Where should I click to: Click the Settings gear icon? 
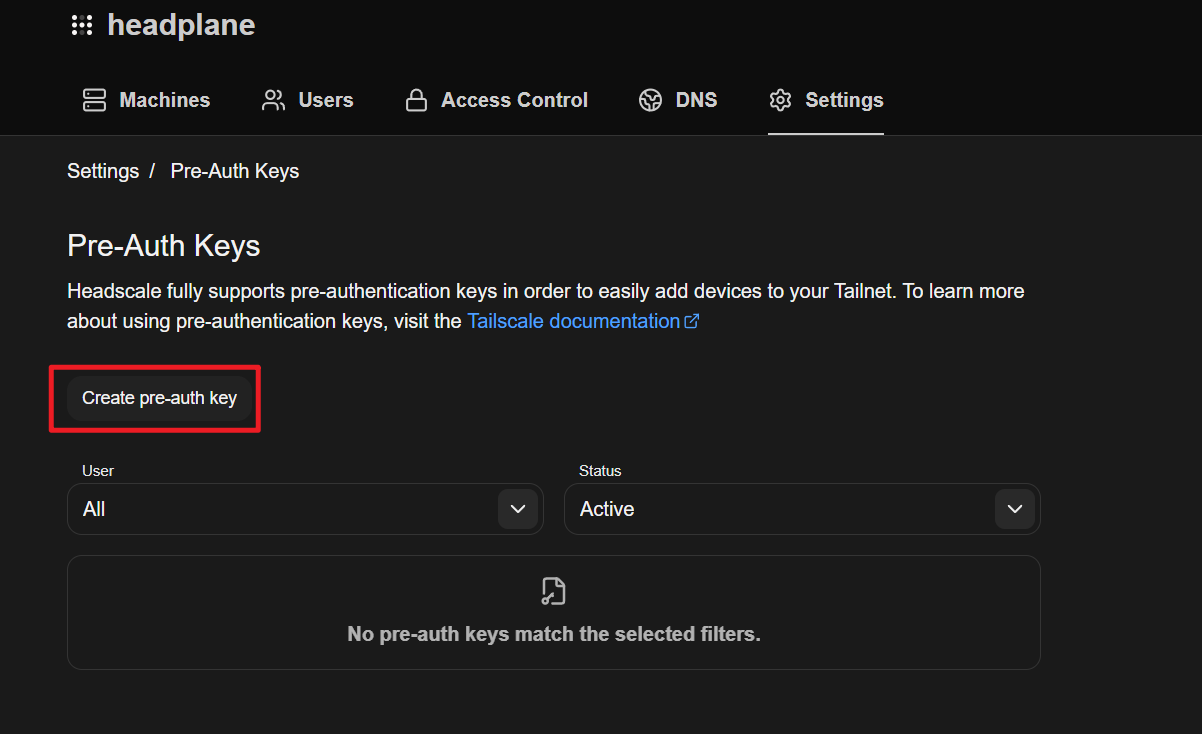tap(780, 100)
